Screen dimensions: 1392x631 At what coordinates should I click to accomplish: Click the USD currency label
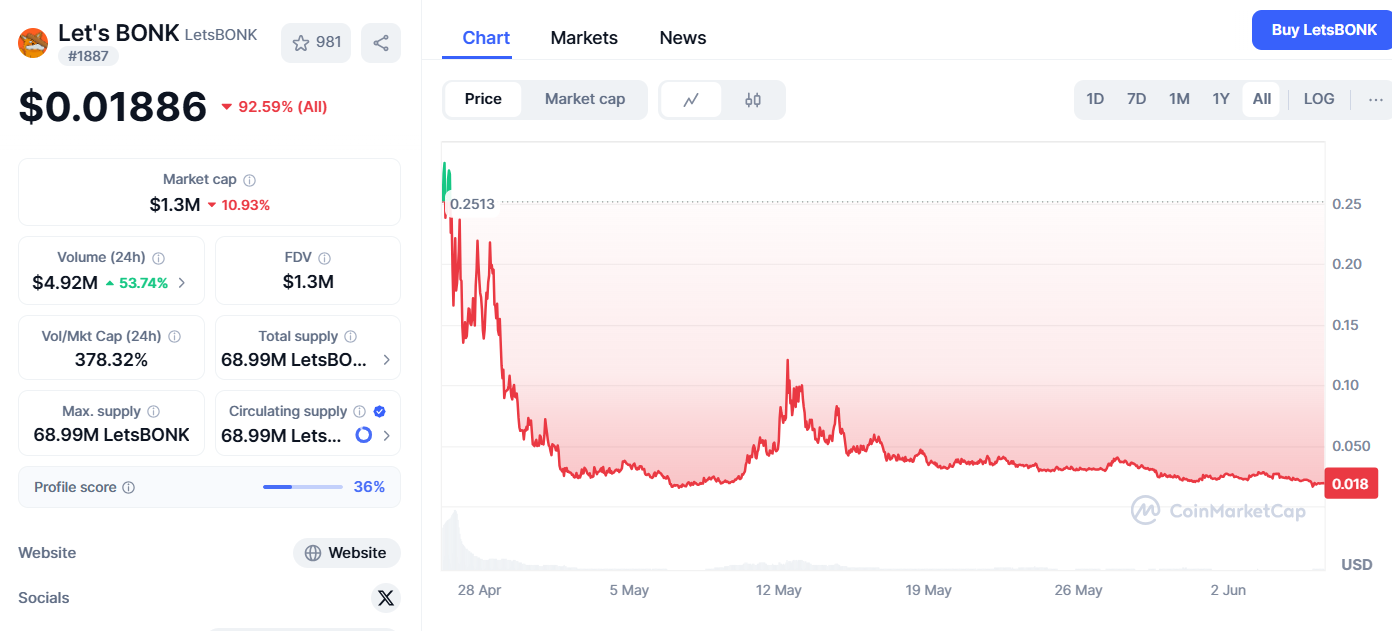(1357, 565)
